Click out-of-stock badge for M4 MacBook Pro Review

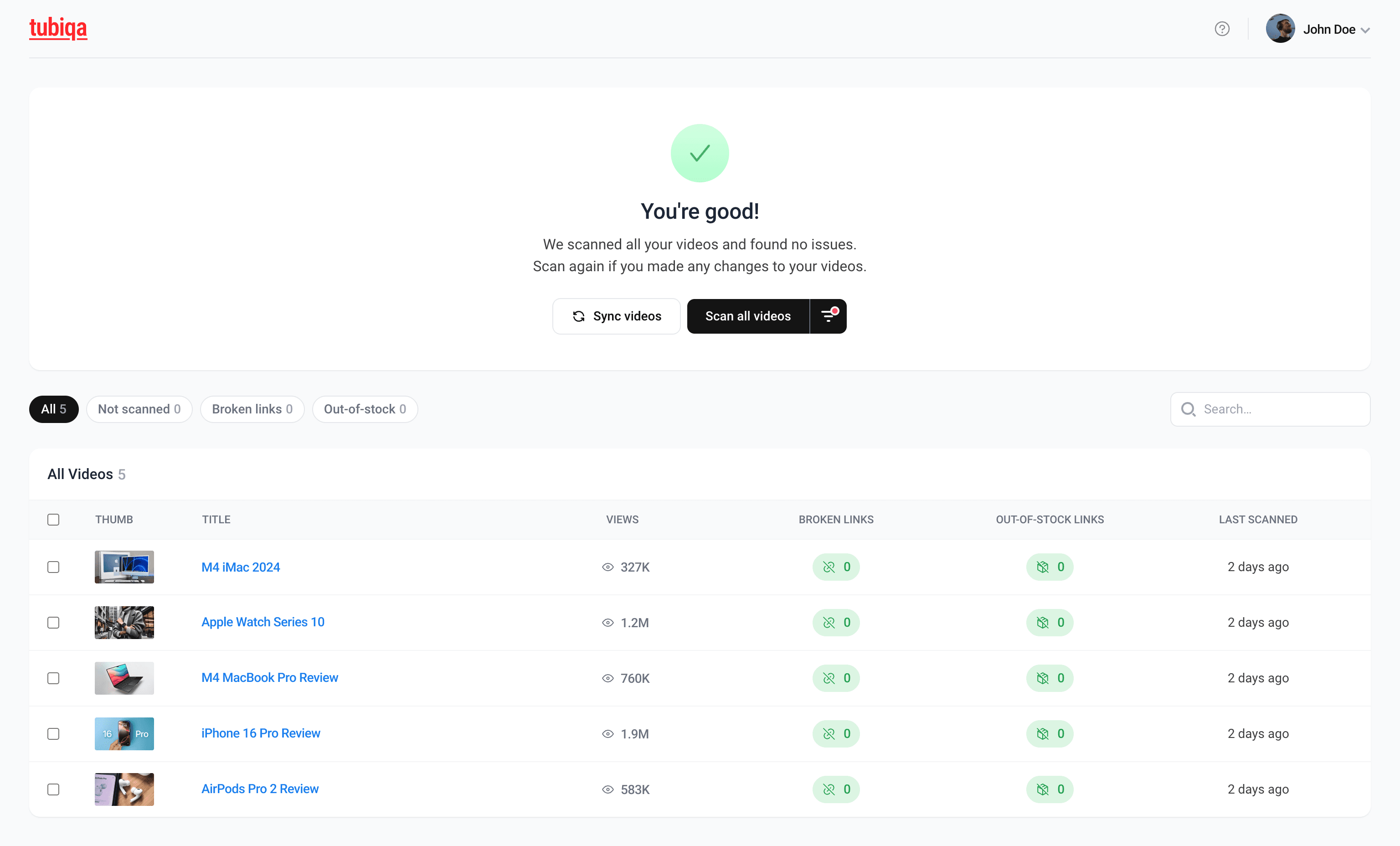click(x=1050, y=678)
